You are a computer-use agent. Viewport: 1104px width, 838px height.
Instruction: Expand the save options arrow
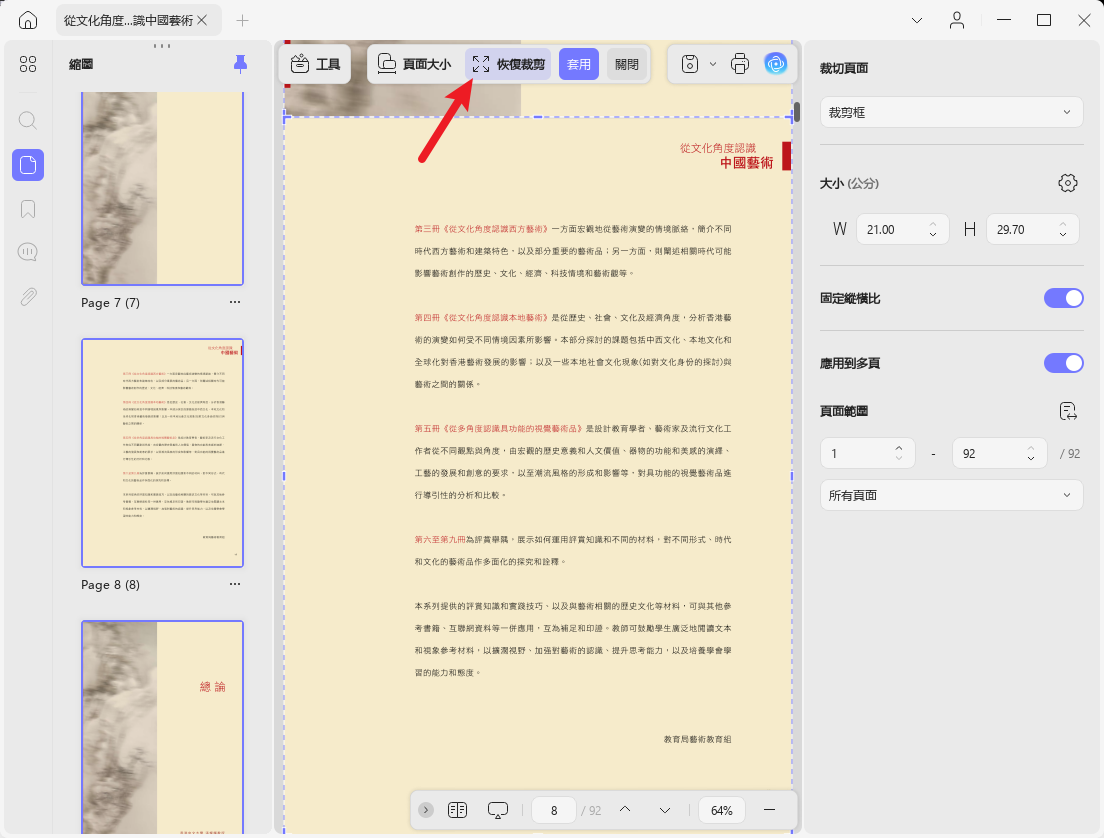[x=713, y=64]
